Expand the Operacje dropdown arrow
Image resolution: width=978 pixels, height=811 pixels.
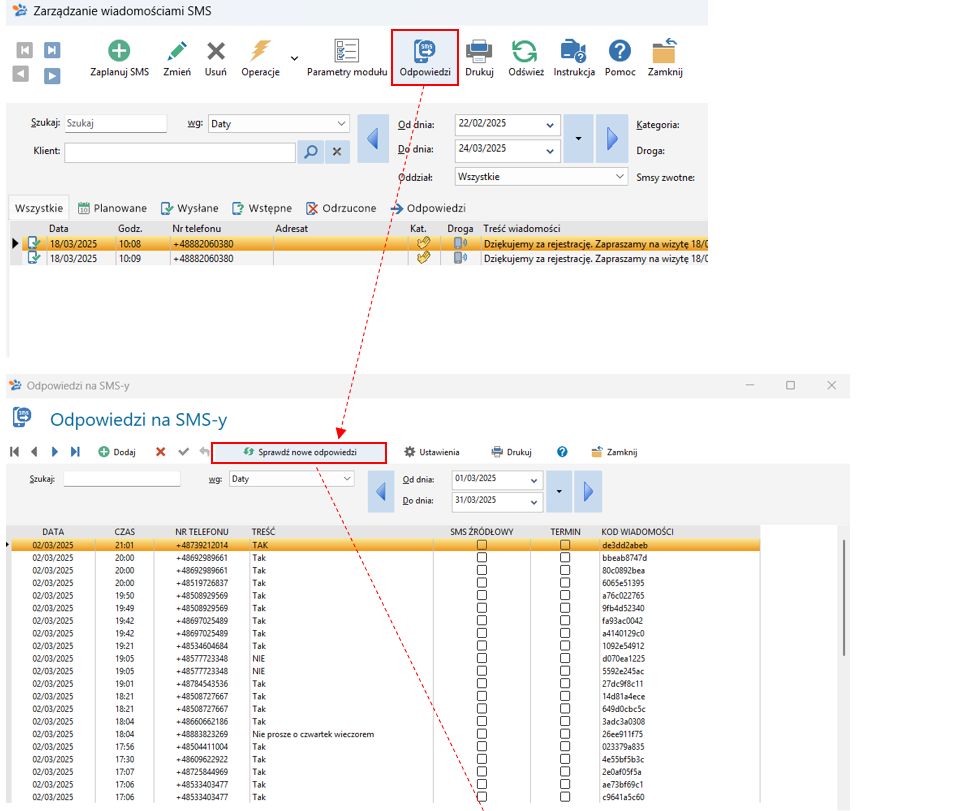coord(294,59)
